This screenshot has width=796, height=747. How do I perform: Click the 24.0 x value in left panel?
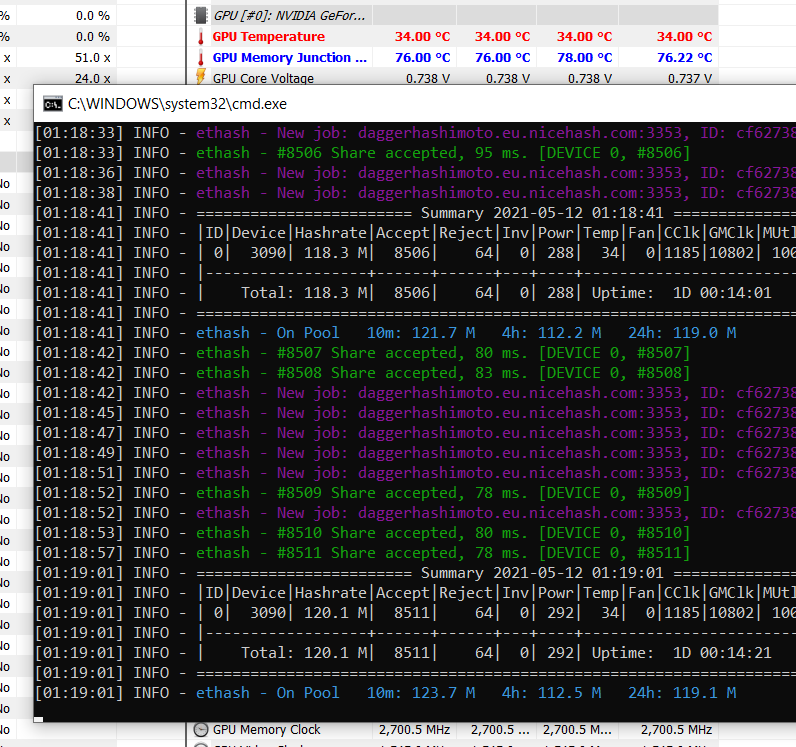[x=93, y=79]
